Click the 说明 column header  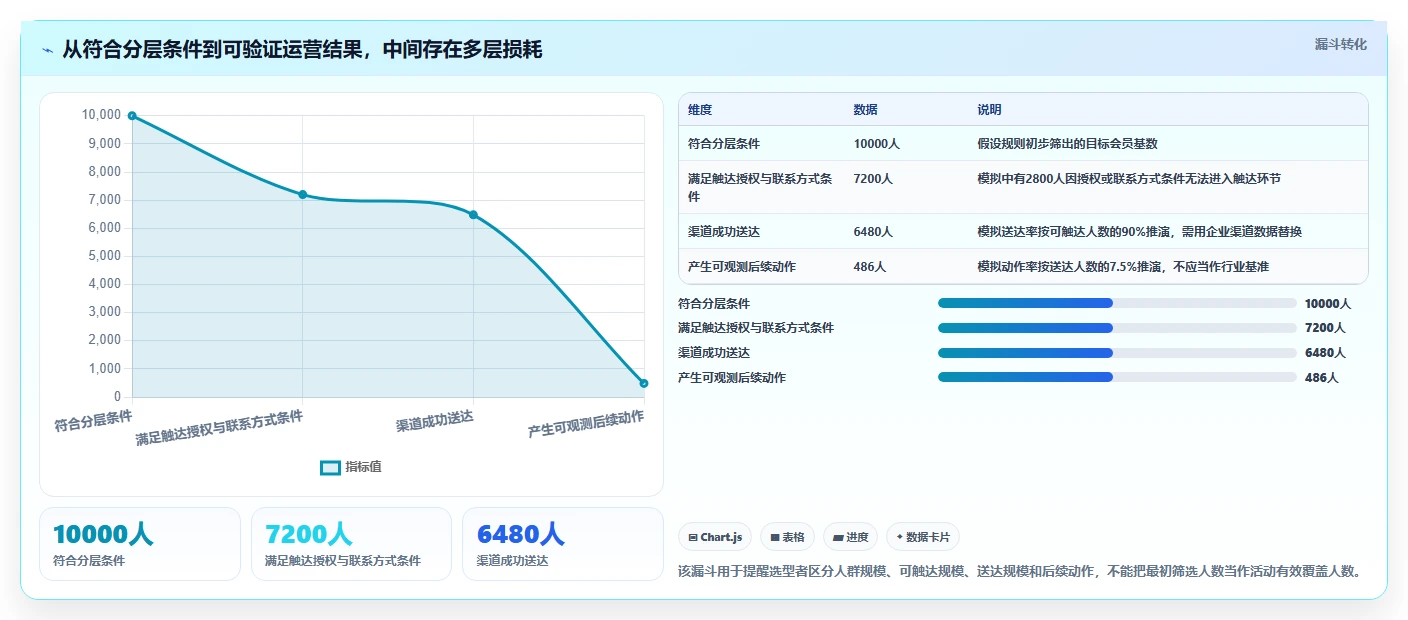989,110
